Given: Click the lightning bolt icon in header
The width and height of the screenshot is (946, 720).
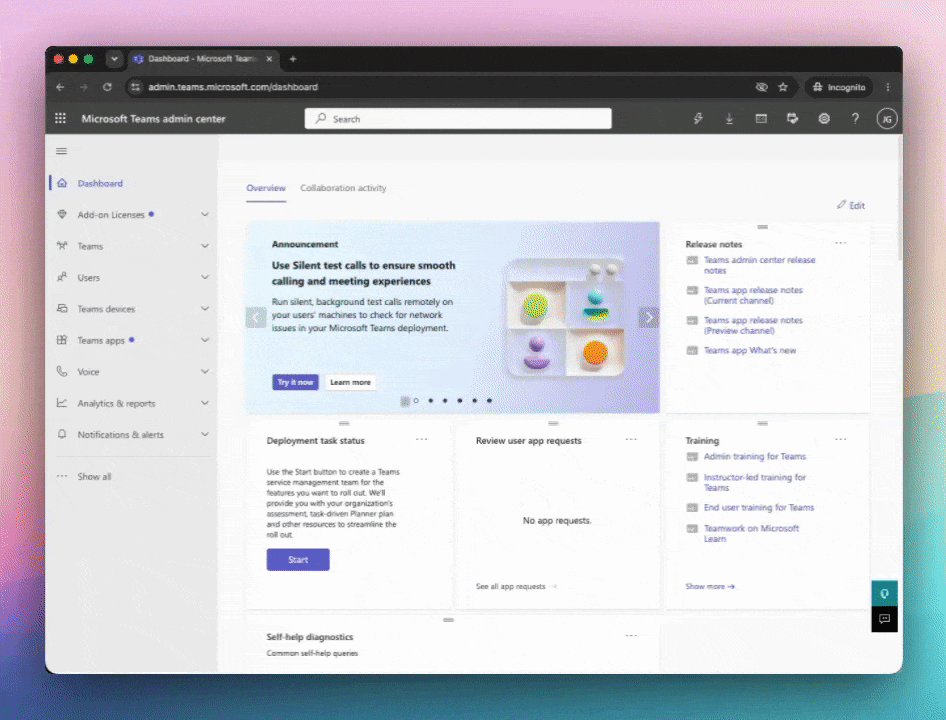Looking at the screenshot, I should pyautogui.click(x=698, y=118).
